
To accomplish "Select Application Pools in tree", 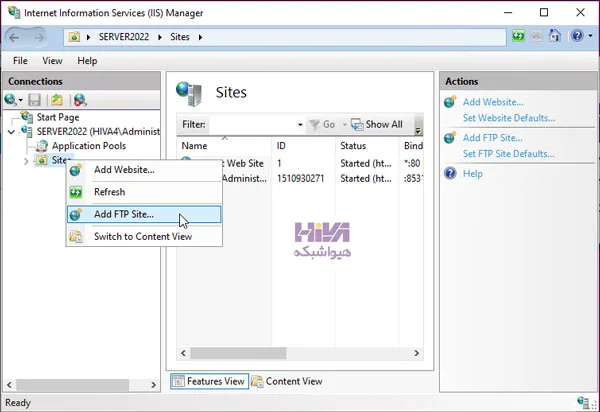I will 89,146.
